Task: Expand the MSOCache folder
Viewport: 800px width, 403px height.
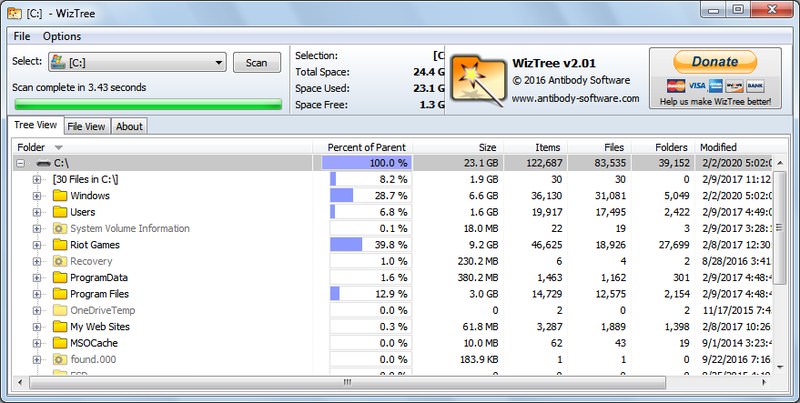Action: 36,343
